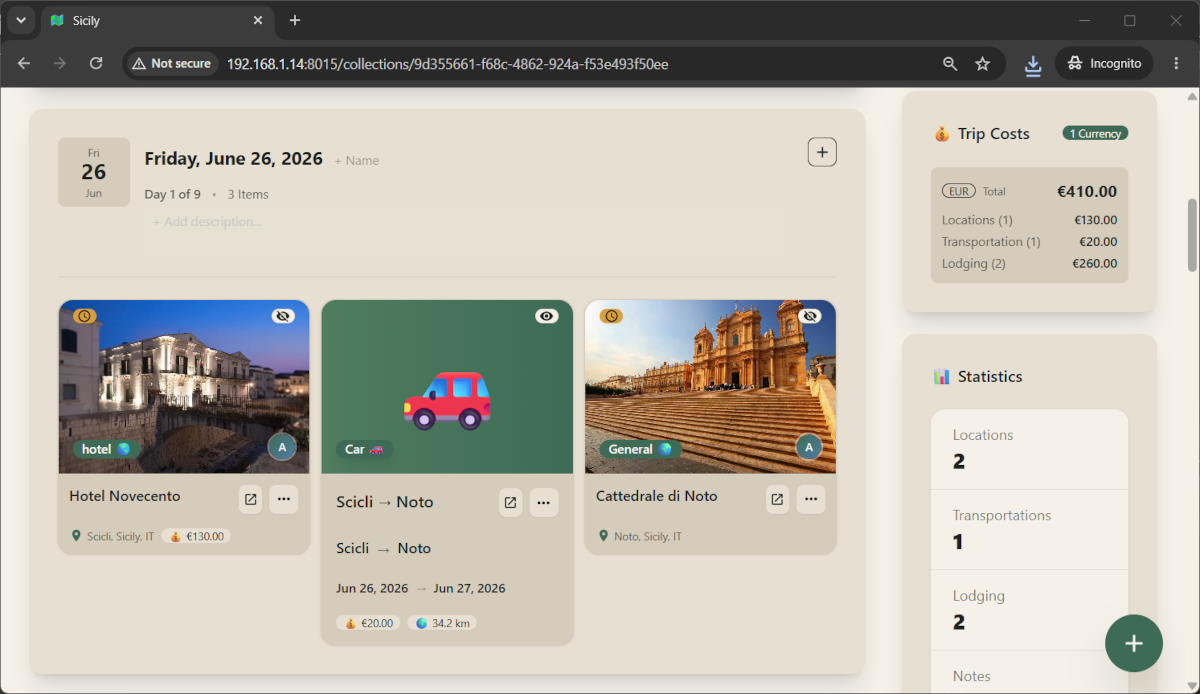The image size is (1200, 694).
Task: Click the €20.00 cost chip on car card
Action: pyautogui.click(x=368, y=623)
